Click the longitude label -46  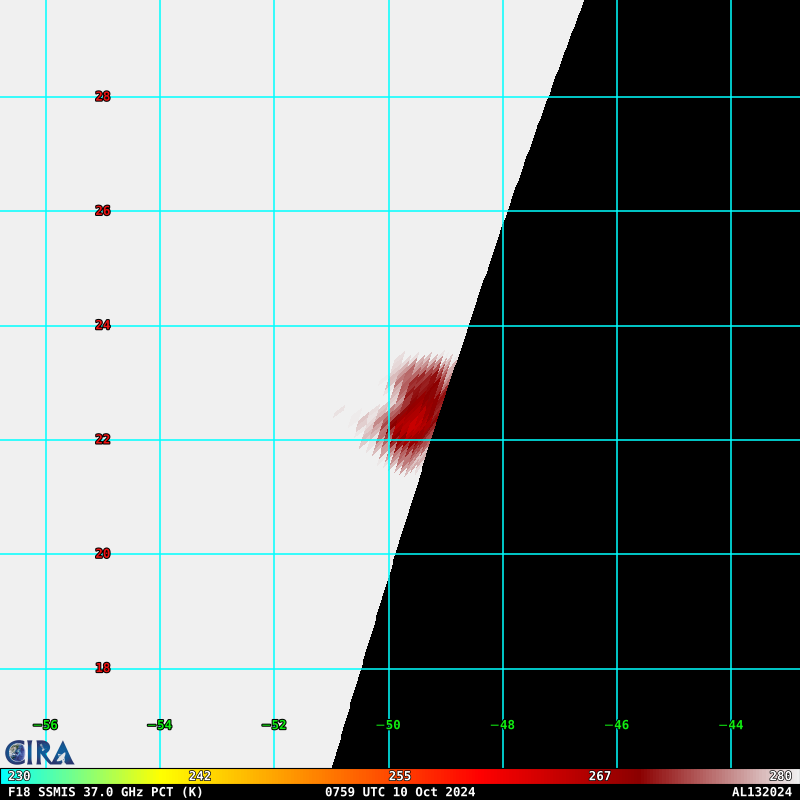pos(617,725)
